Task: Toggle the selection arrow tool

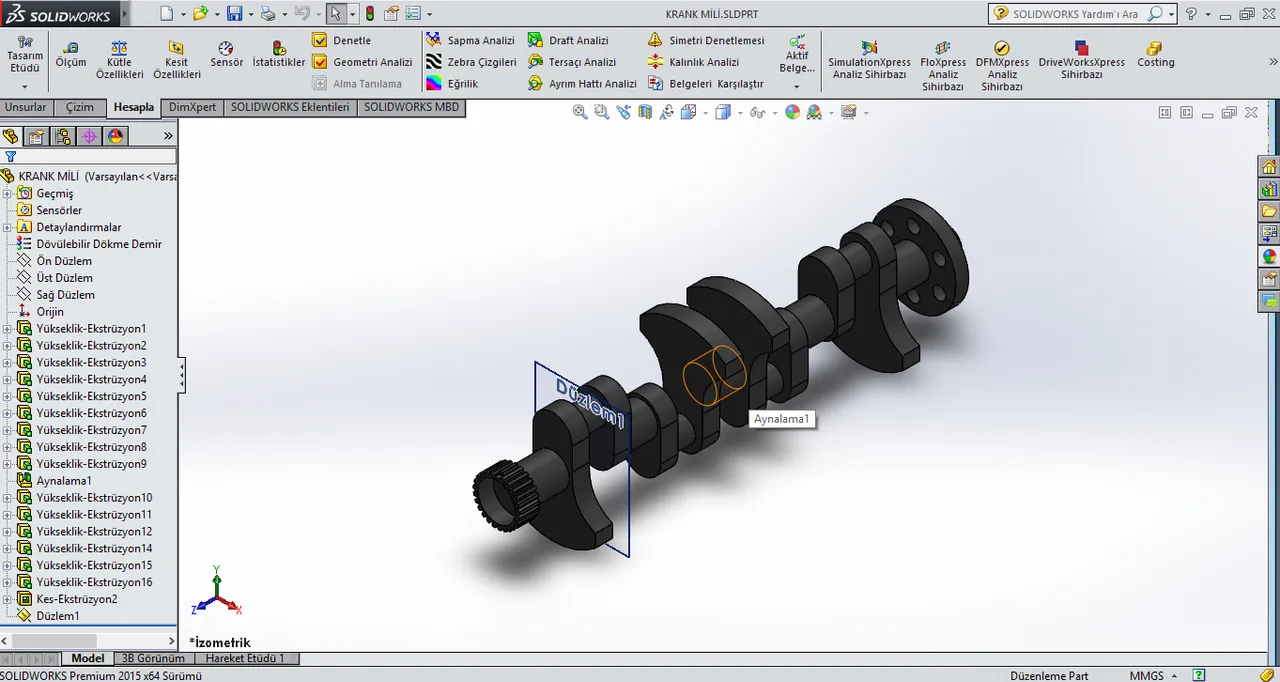Action: coord(337,14)
